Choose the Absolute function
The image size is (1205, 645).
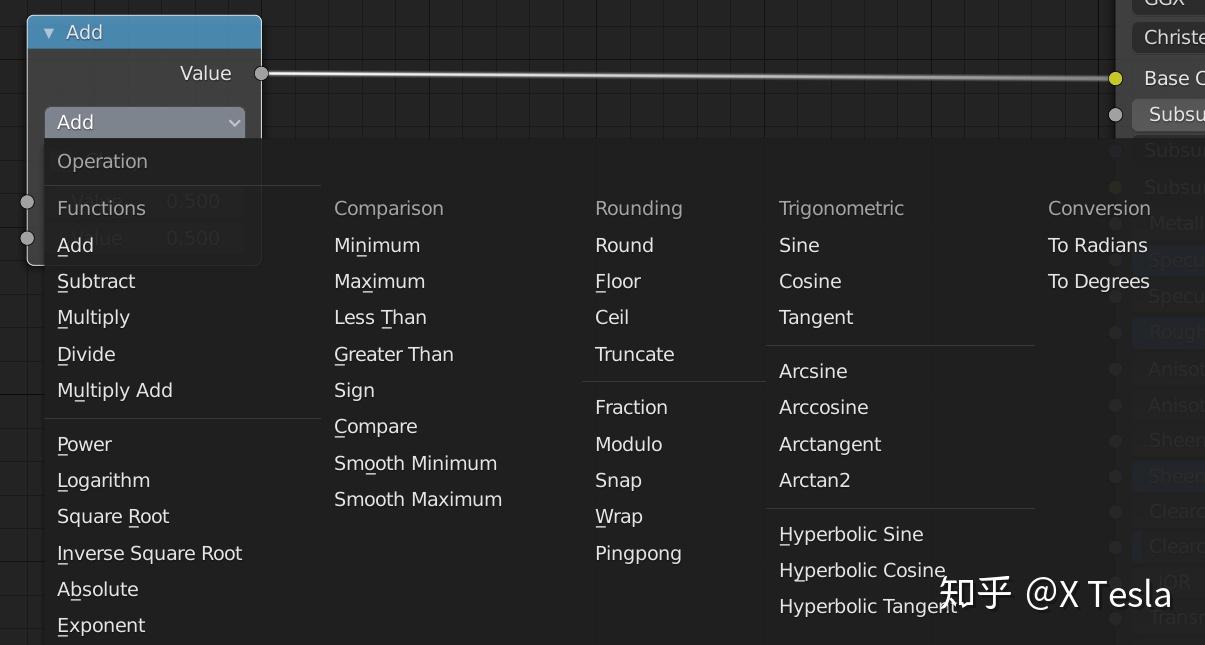pyautogui.click(x=98, y=589)
